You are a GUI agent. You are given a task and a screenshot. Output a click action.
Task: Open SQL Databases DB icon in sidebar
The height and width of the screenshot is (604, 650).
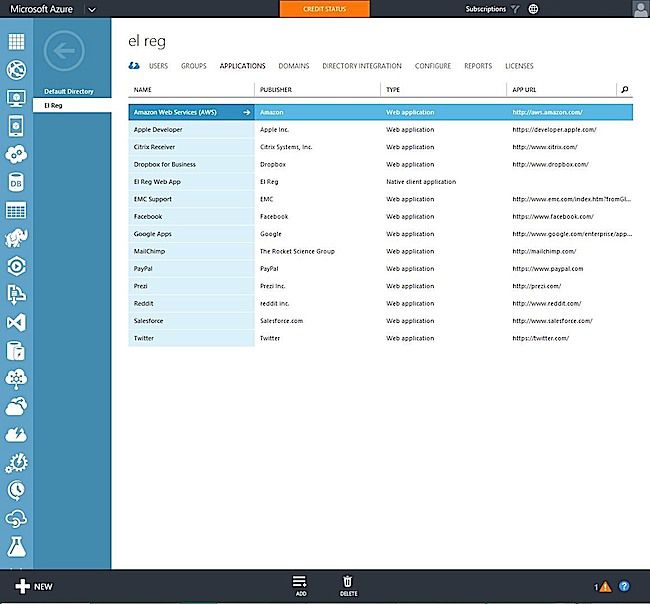click(x=16, y=182)
